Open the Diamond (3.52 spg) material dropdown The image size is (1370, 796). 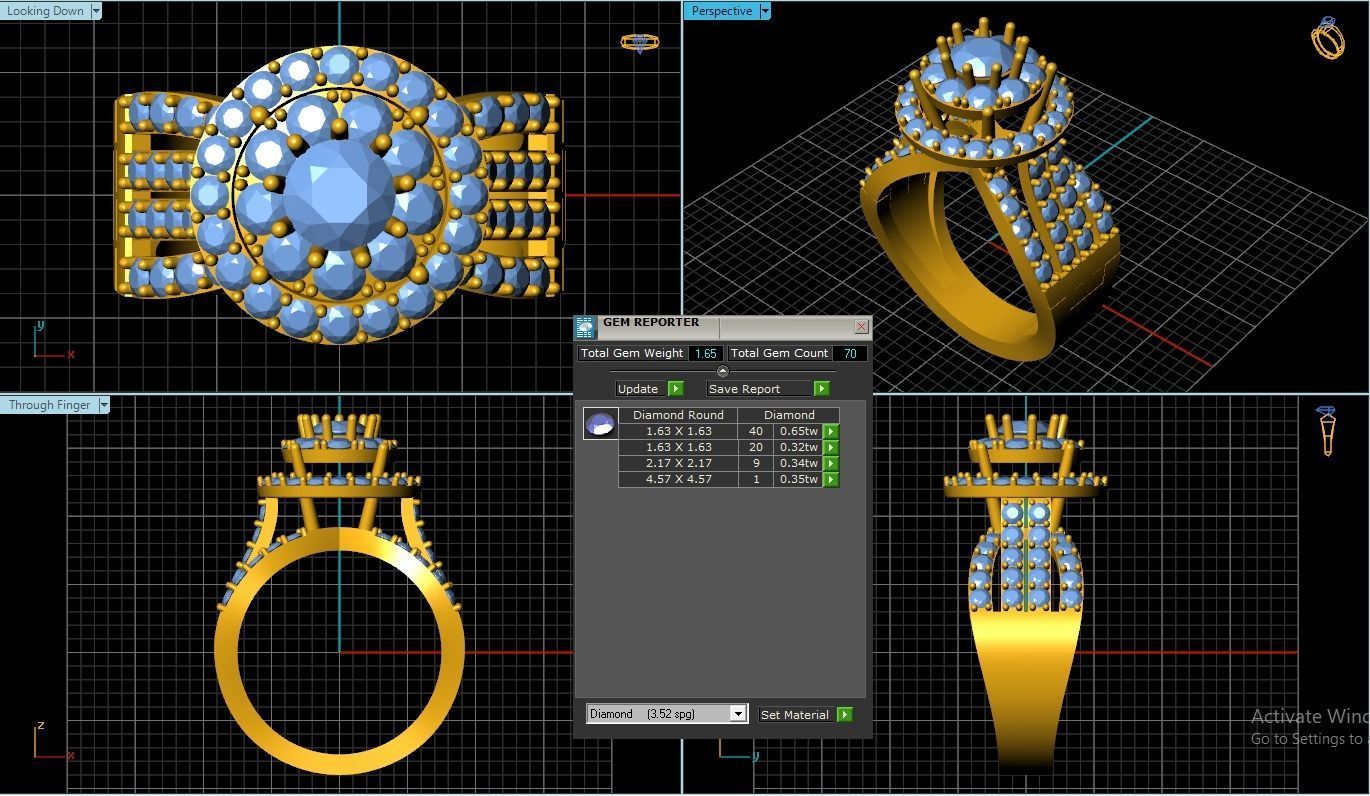737,714
